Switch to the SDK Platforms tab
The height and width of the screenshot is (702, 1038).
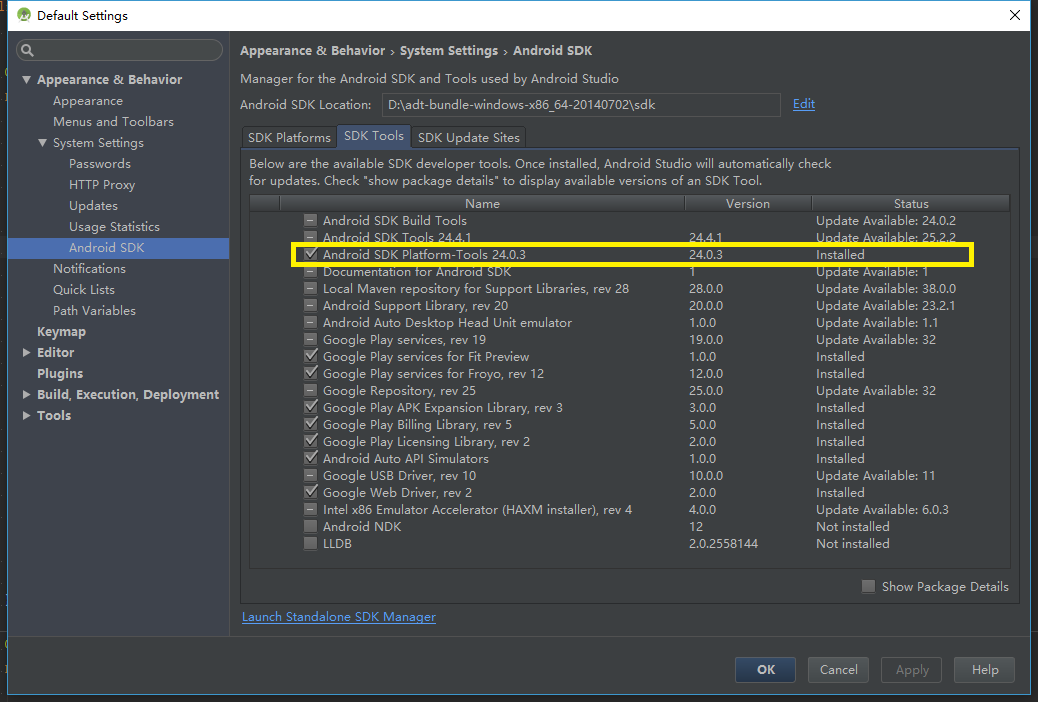click(x=289, y=137)
